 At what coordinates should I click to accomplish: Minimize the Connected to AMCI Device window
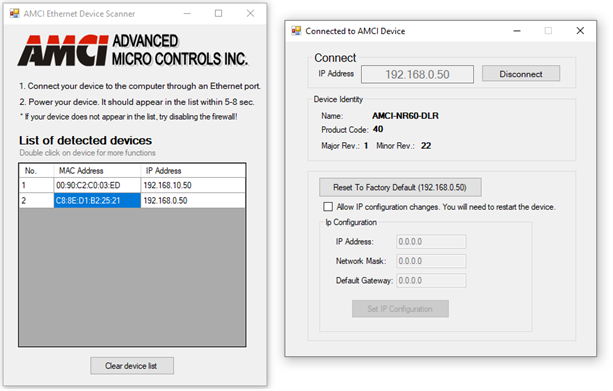click(x=517, y=31)
